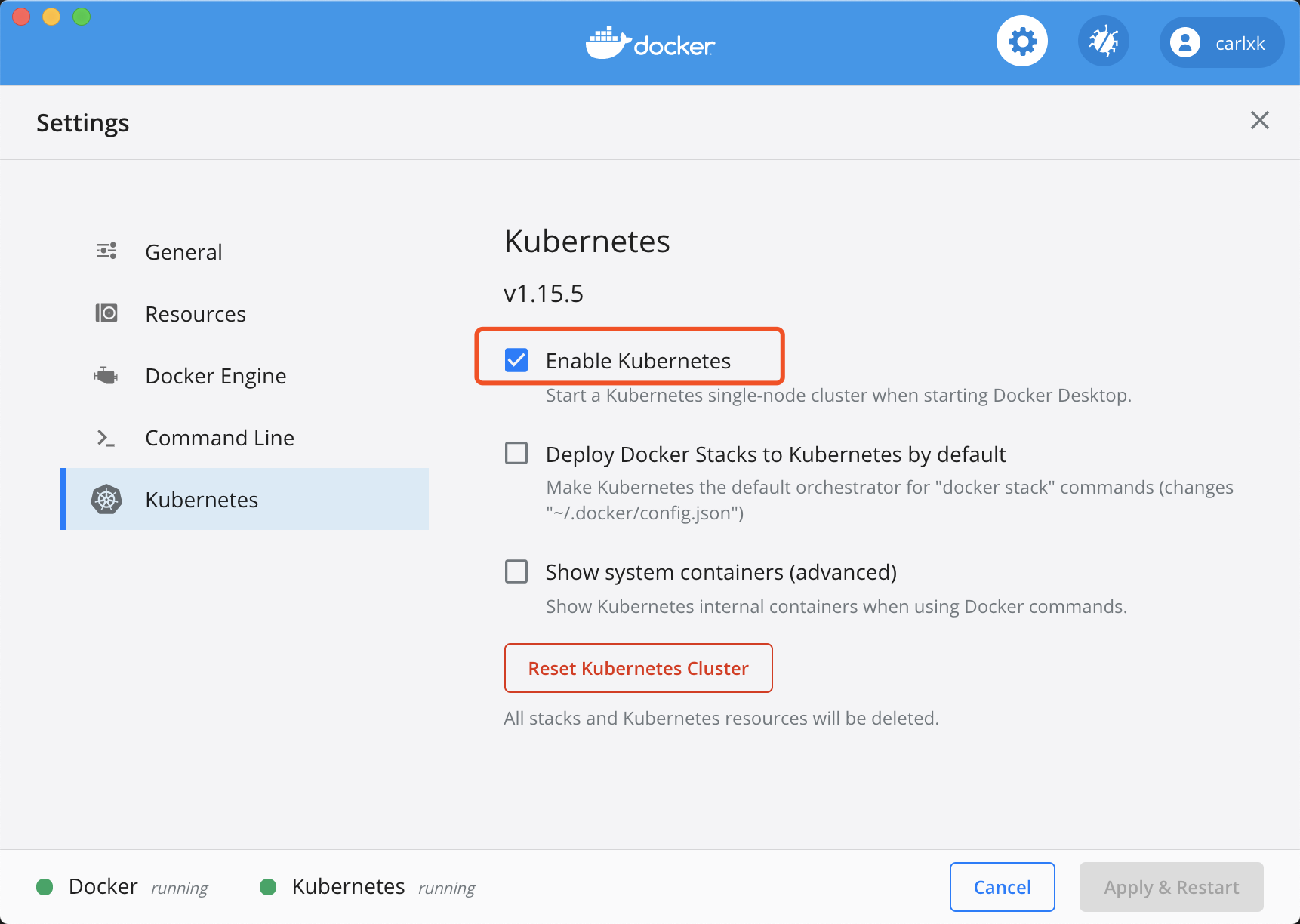Click the Cancel button
The height and width of the screenshot is (924, 1300).
coord(1003,887)
